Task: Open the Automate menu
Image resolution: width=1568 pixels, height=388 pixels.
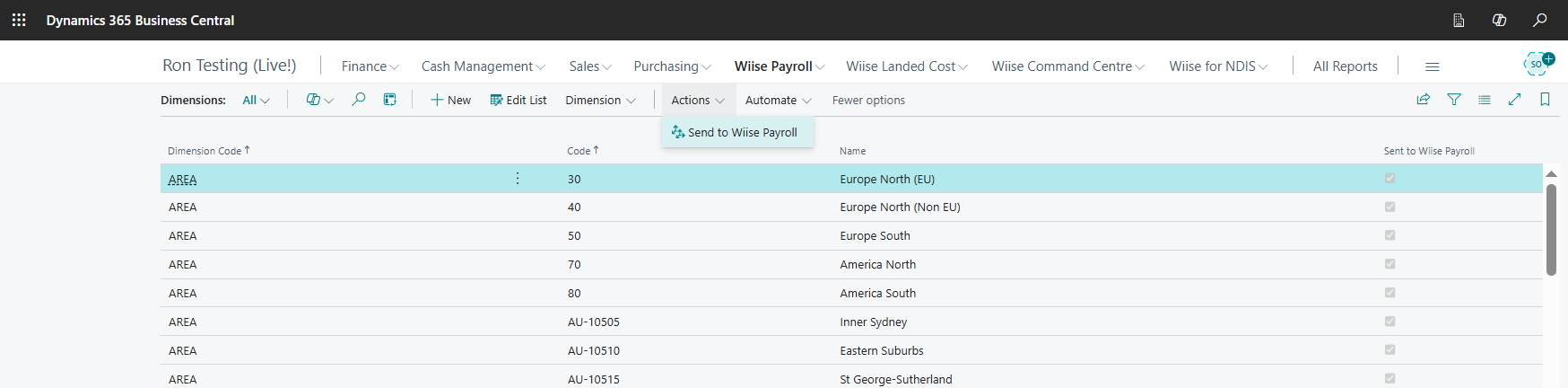Action: pos(778,100)
